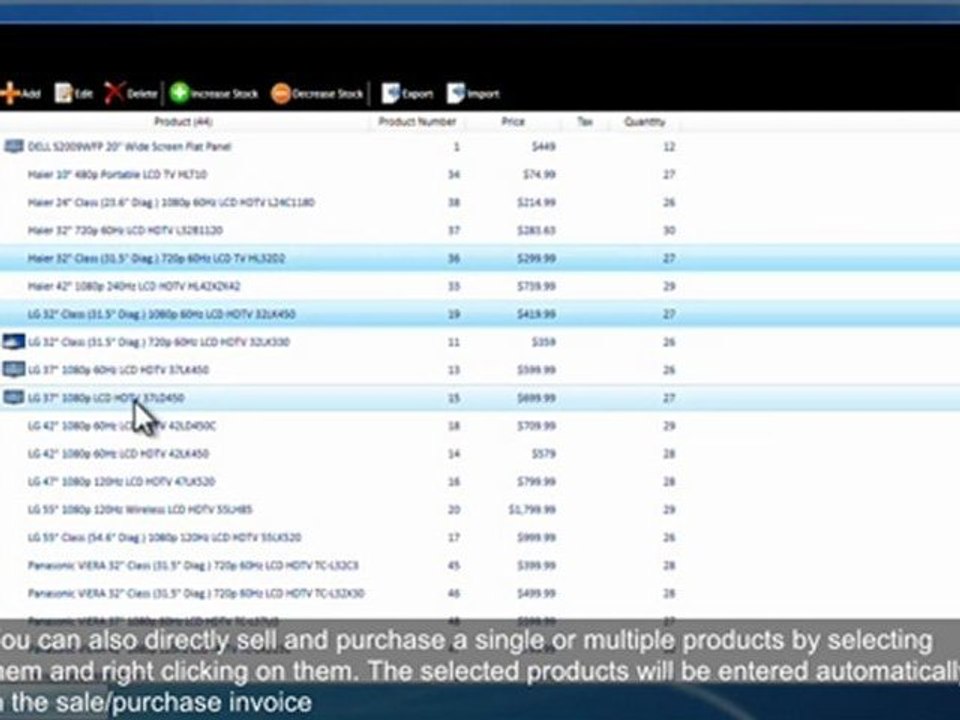Select Panasonic VIERA 32" TC-L32X30 product
960x720 pixels.
pos(196,593)
